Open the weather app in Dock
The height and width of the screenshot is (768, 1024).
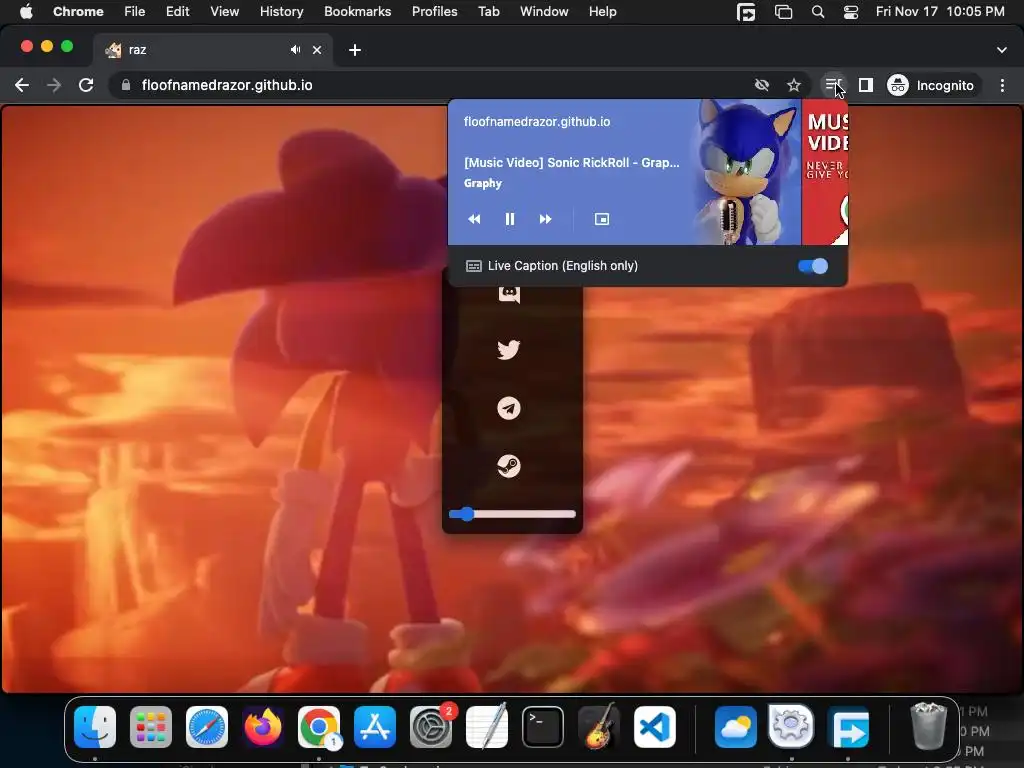(736, 727)
